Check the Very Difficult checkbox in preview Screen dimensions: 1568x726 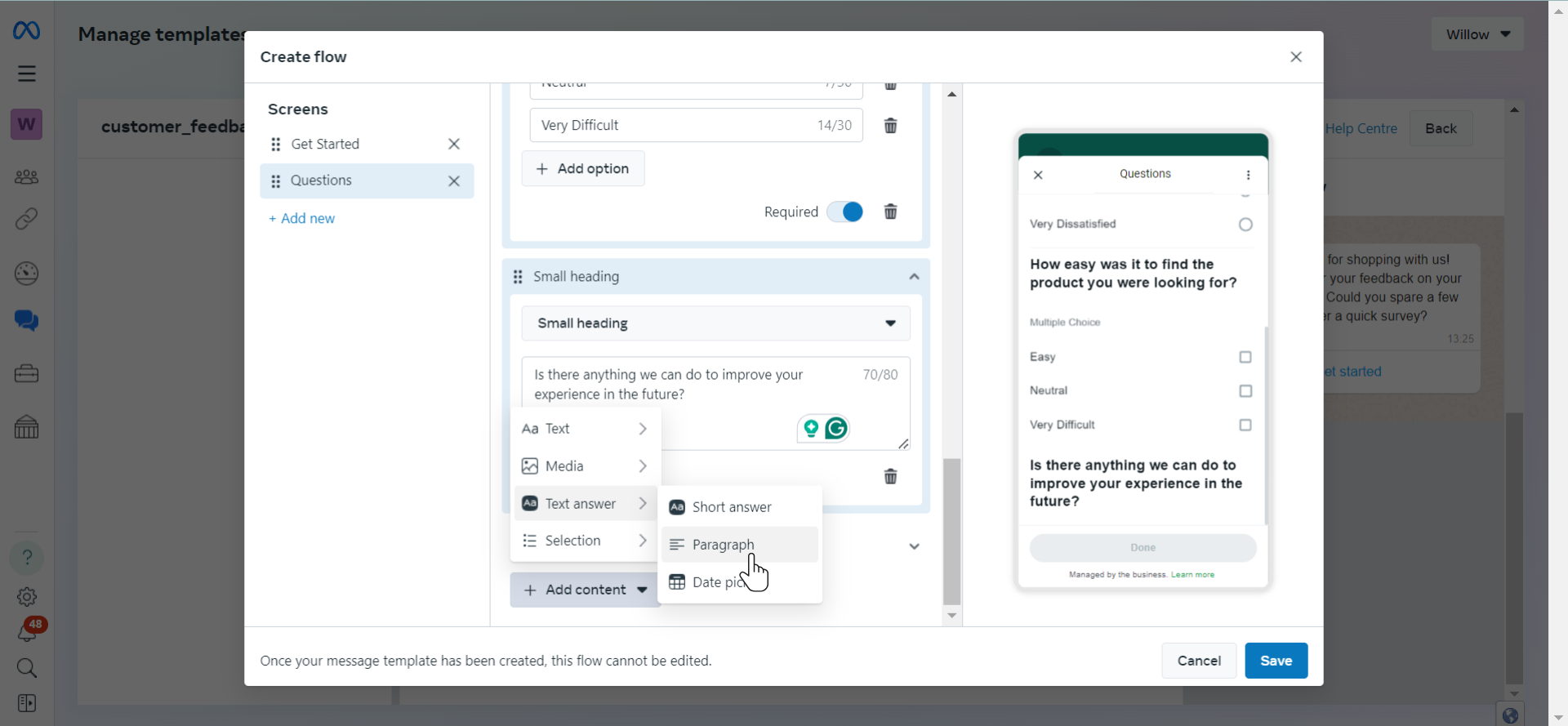[1245, 425]
